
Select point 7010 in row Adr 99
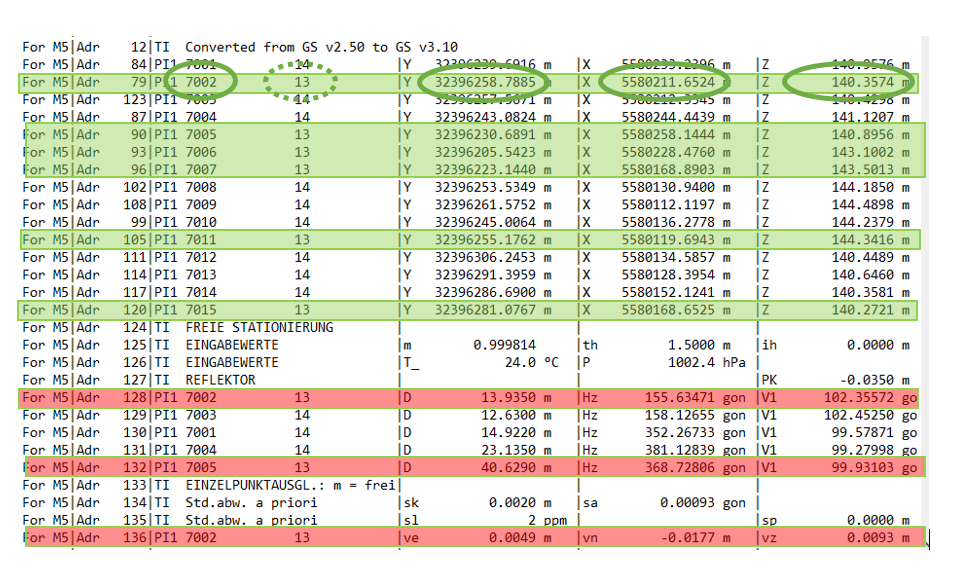point(201,222)
